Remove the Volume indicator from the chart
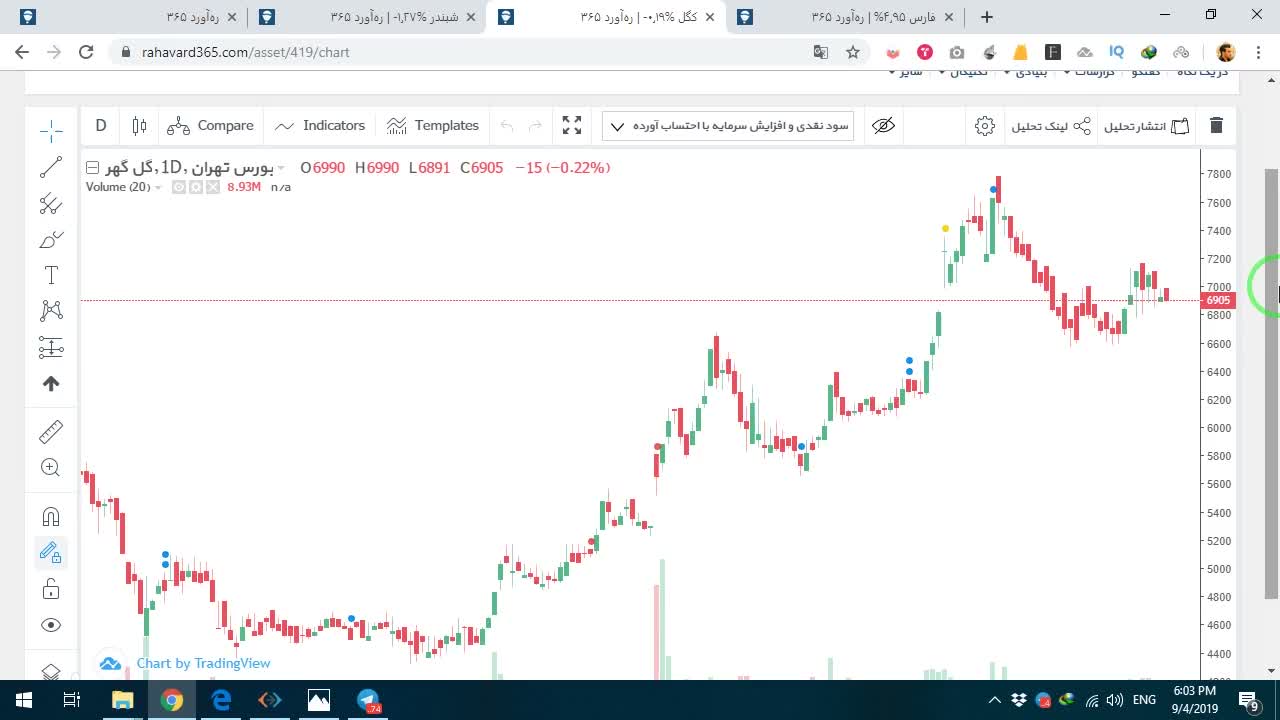 (212, 187)
